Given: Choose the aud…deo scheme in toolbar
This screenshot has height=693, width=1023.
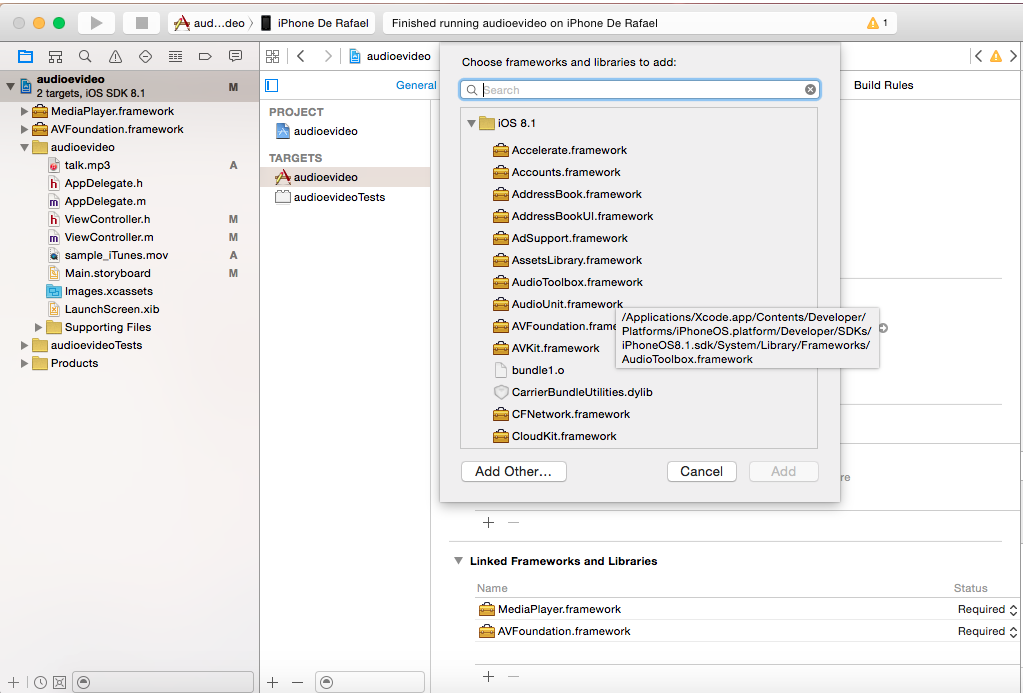Looking at the screenshot, I should (209, 23).
